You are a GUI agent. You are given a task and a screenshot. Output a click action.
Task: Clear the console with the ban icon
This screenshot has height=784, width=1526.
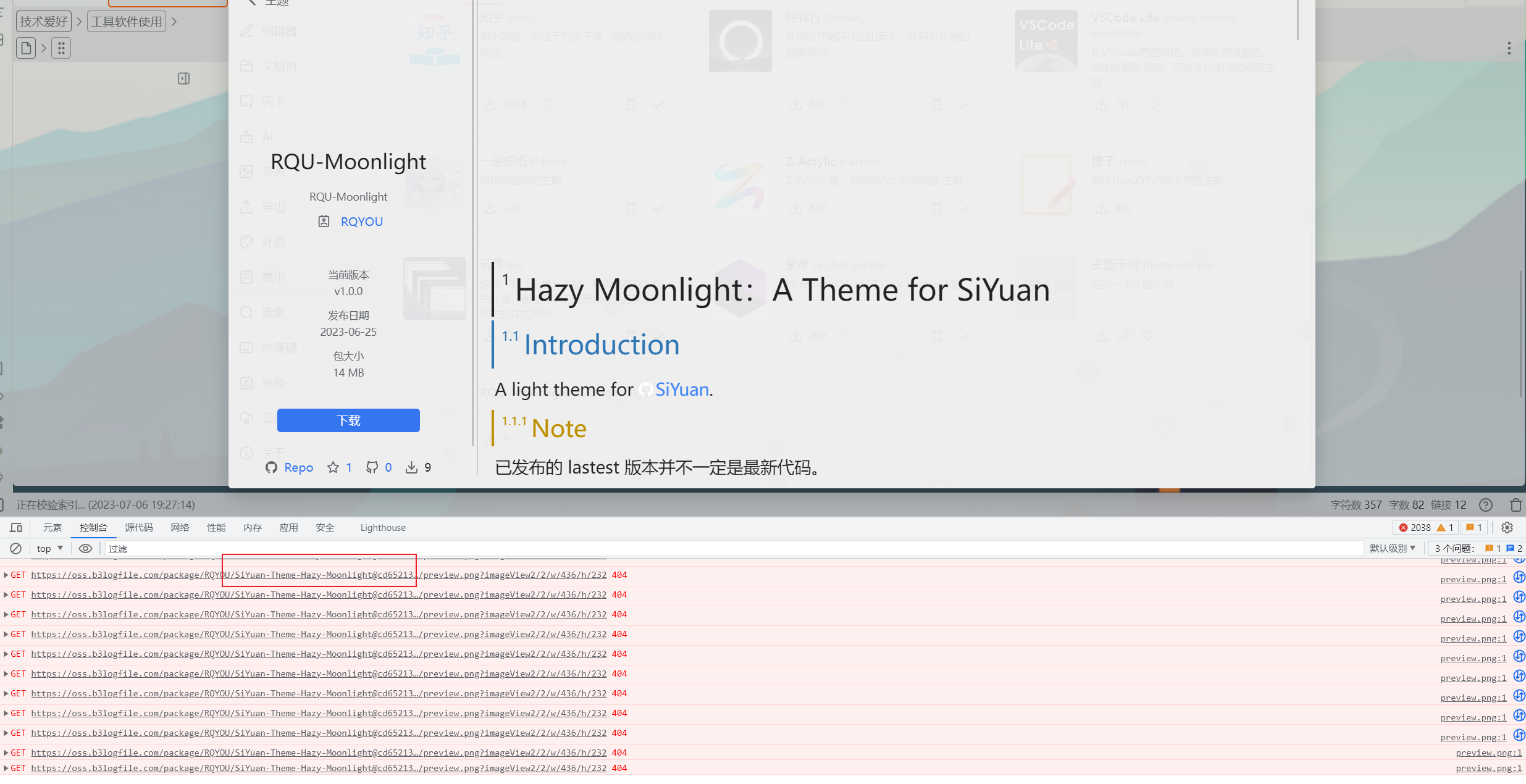point(15,548)
